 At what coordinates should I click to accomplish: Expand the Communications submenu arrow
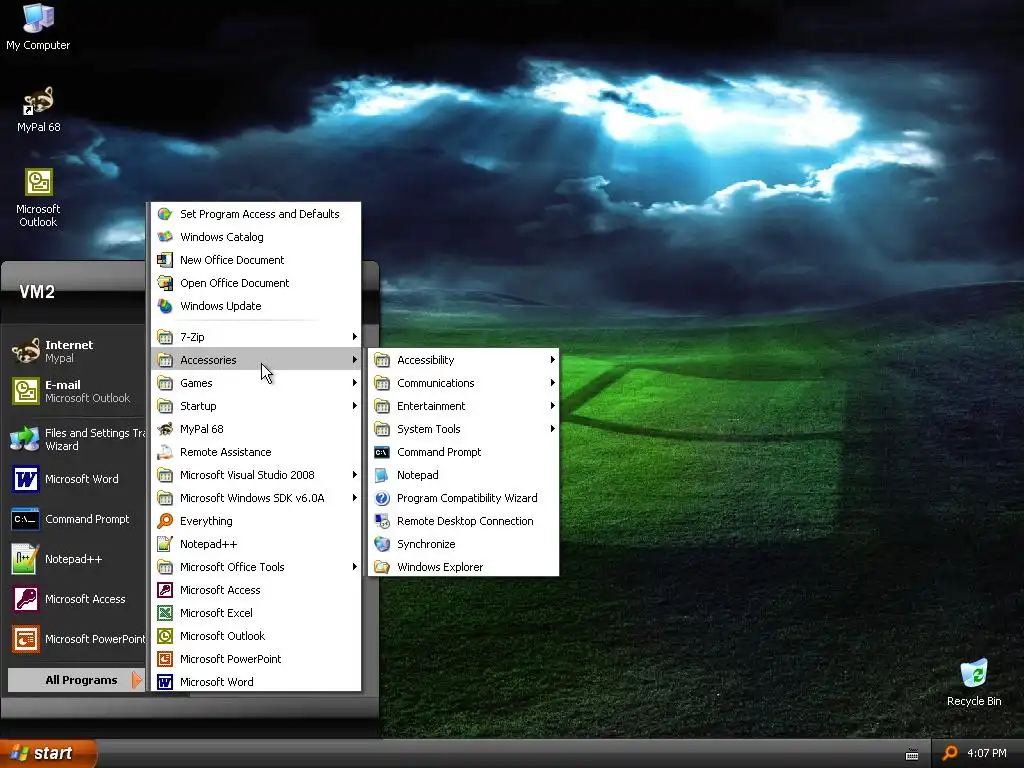coord(552,383)
